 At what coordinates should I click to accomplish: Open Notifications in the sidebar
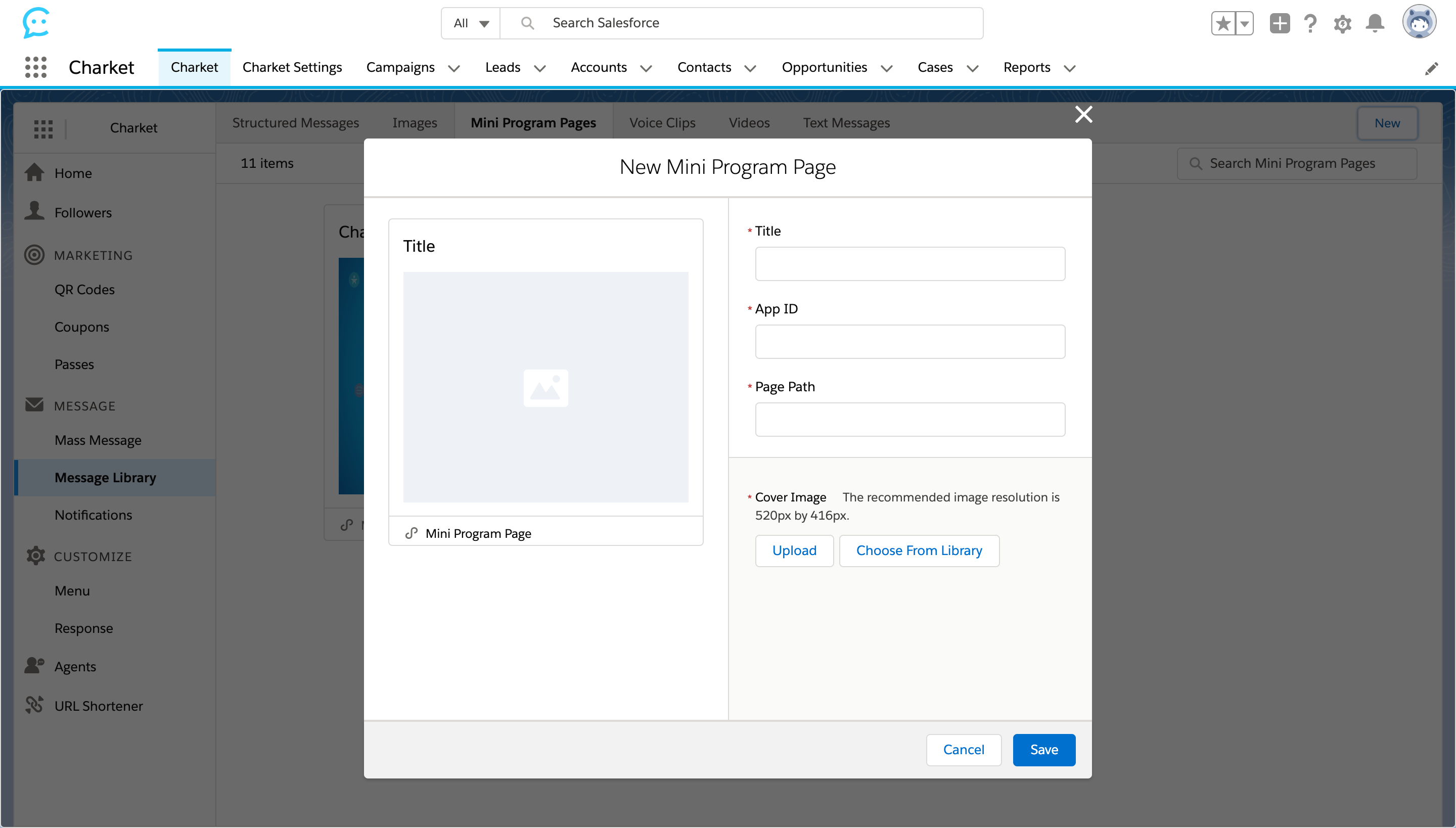point(93,515)
